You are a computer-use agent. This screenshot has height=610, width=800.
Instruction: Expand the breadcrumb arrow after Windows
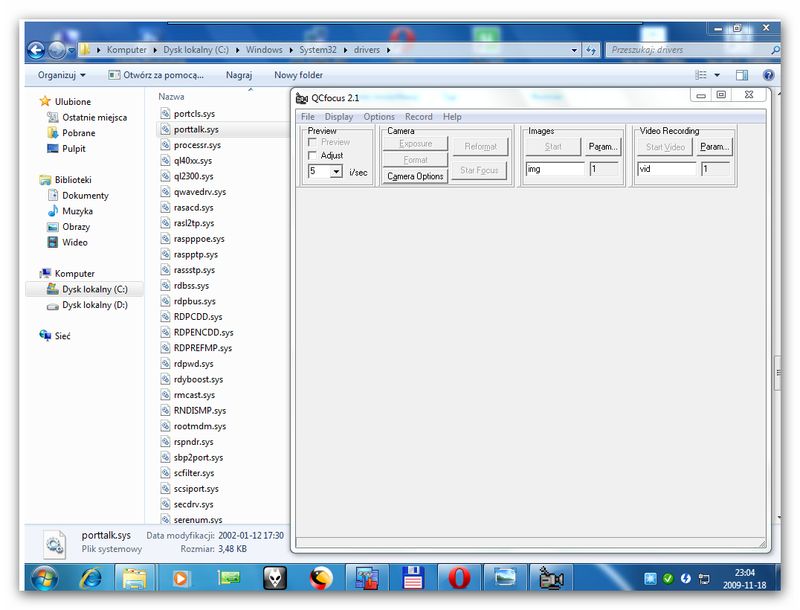point(291,50)
